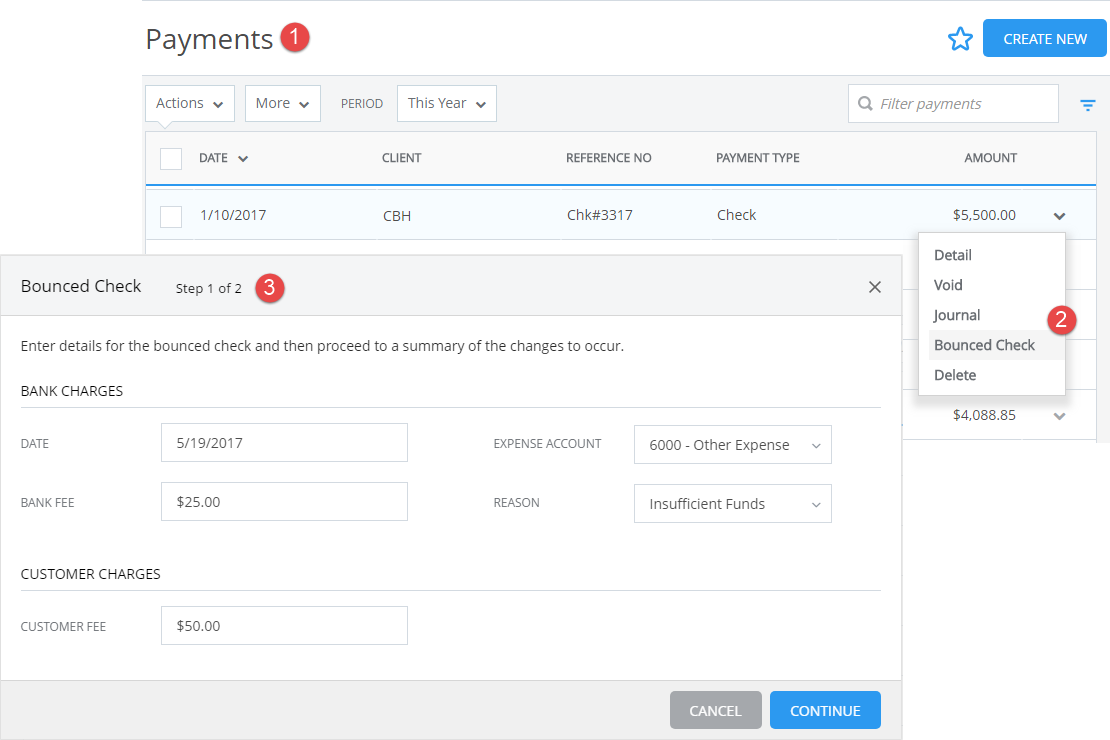Select all payments using header checkbox

[170, 158]
